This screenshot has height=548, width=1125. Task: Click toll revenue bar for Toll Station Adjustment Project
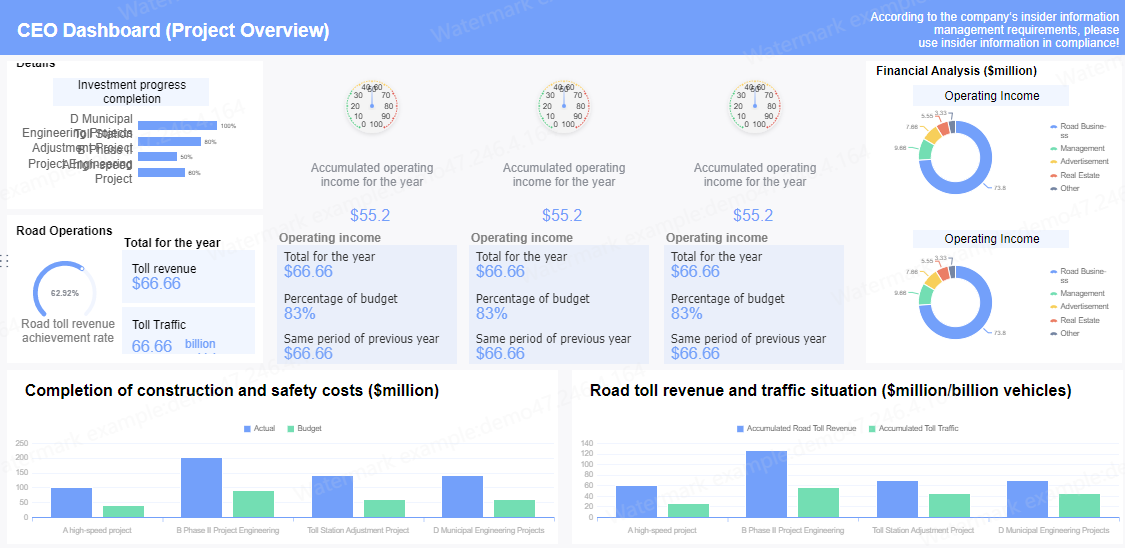point(898,499)
